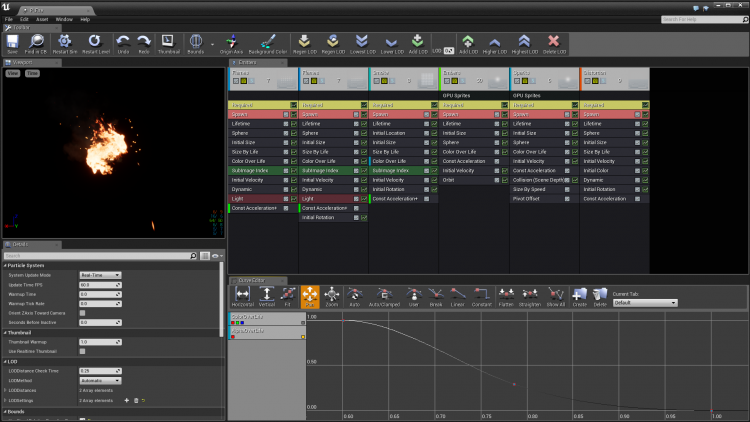Click the Delete LOD icon
The height and width of the screenshot is (422, 750).
click(553, 43)
